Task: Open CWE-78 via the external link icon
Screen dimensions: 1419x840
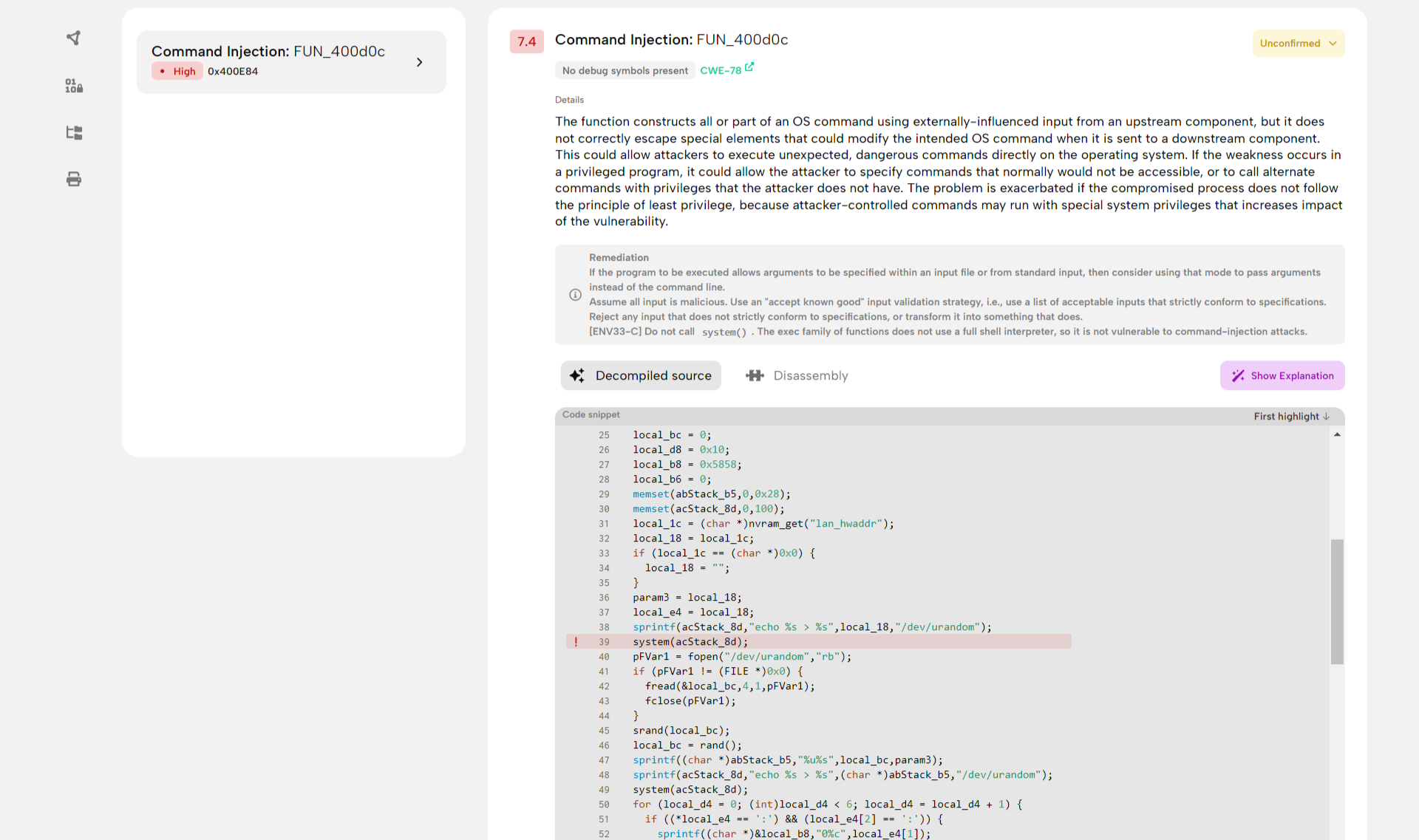Action: pos(750,66)
